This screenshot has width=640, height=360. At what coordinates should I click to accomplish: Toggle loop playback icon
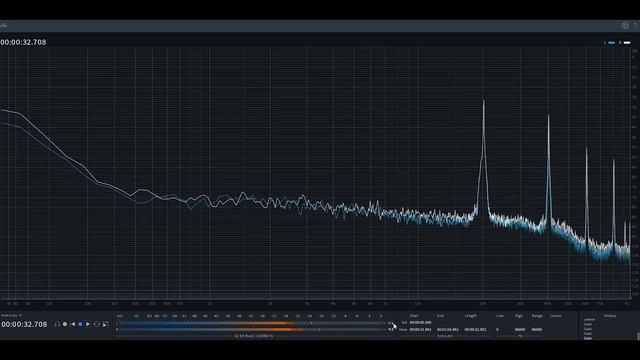coord(97,324)
